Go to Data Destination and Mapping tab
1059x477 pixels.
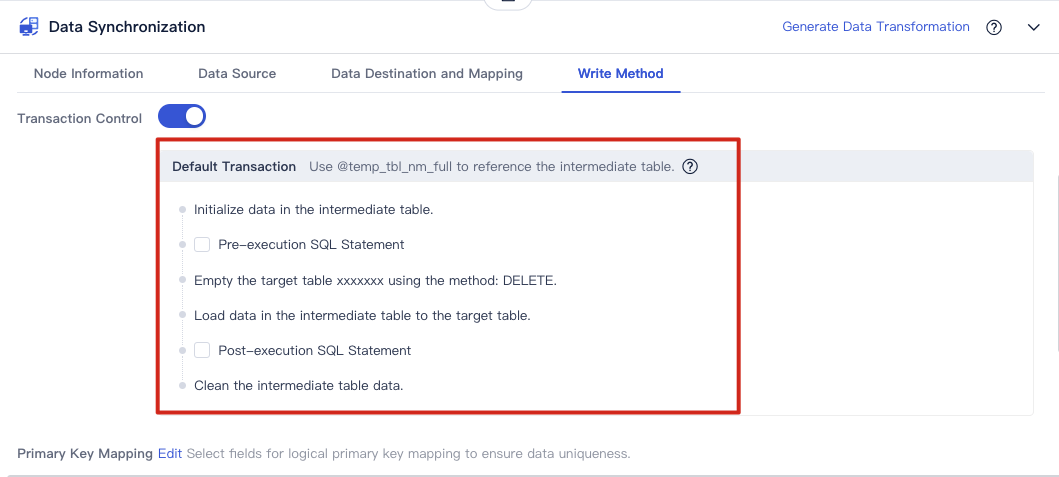pyautogui.click(x=427, y=74)
